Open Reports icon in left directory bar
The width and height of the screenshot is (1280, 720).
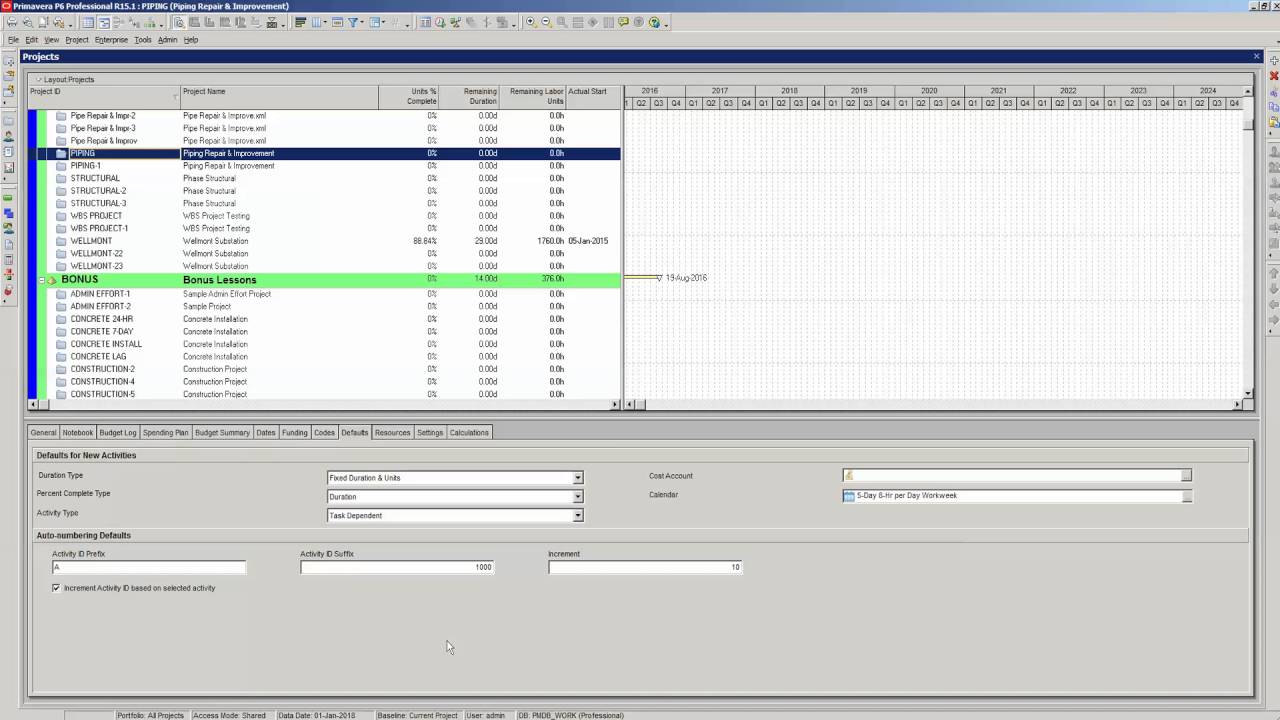click(x=9, y=152)
